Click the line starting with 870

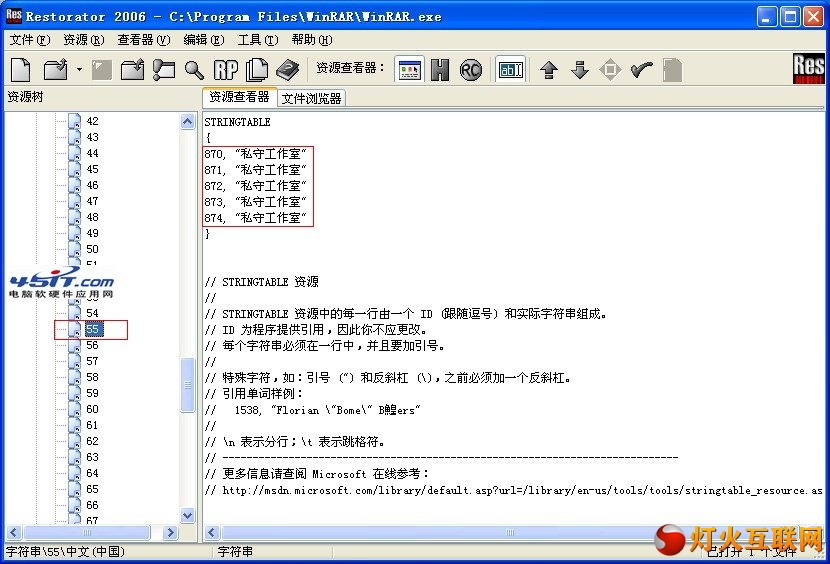(x=256, y=154)
